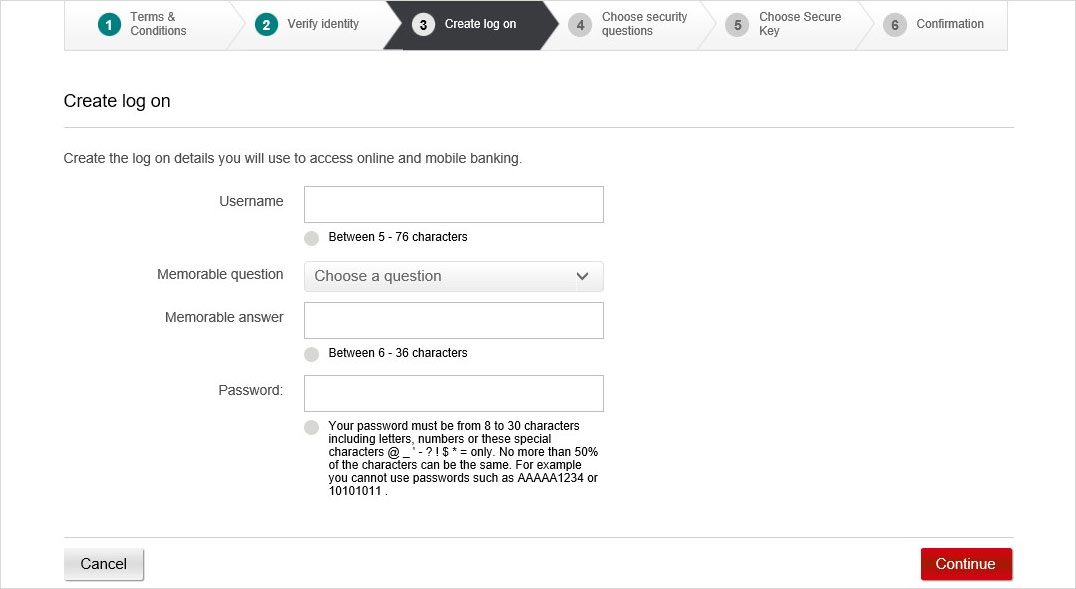Screen dimensions: 1076x589
Task: Select the Choose Secure Key step
Action: tap(800, 24)
